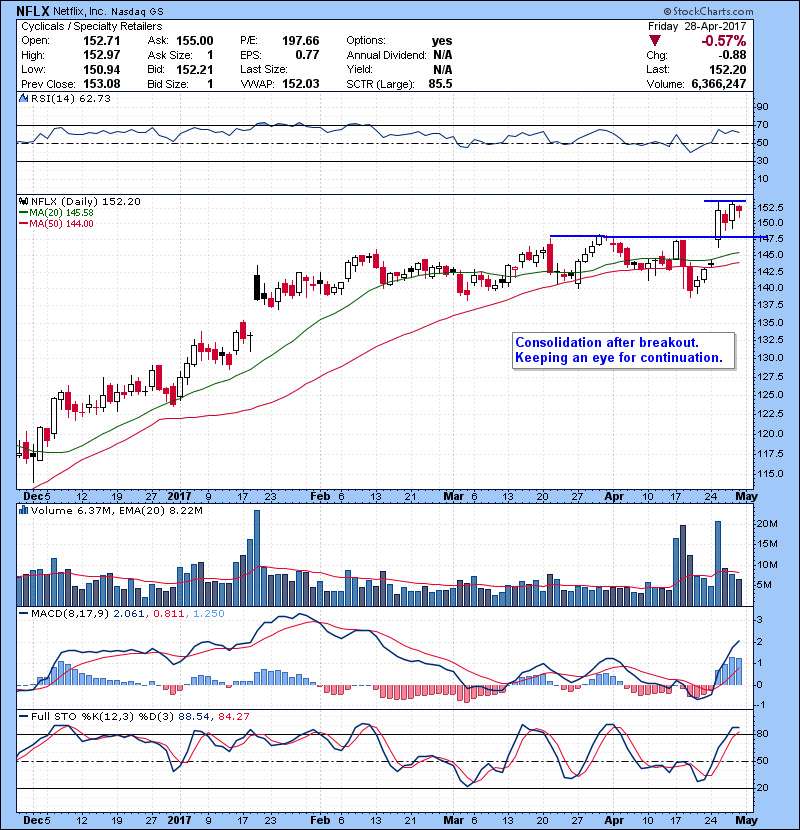Click the Full STO legend line marker
Viewport: 800px width, 830px height.
point(23,716)
